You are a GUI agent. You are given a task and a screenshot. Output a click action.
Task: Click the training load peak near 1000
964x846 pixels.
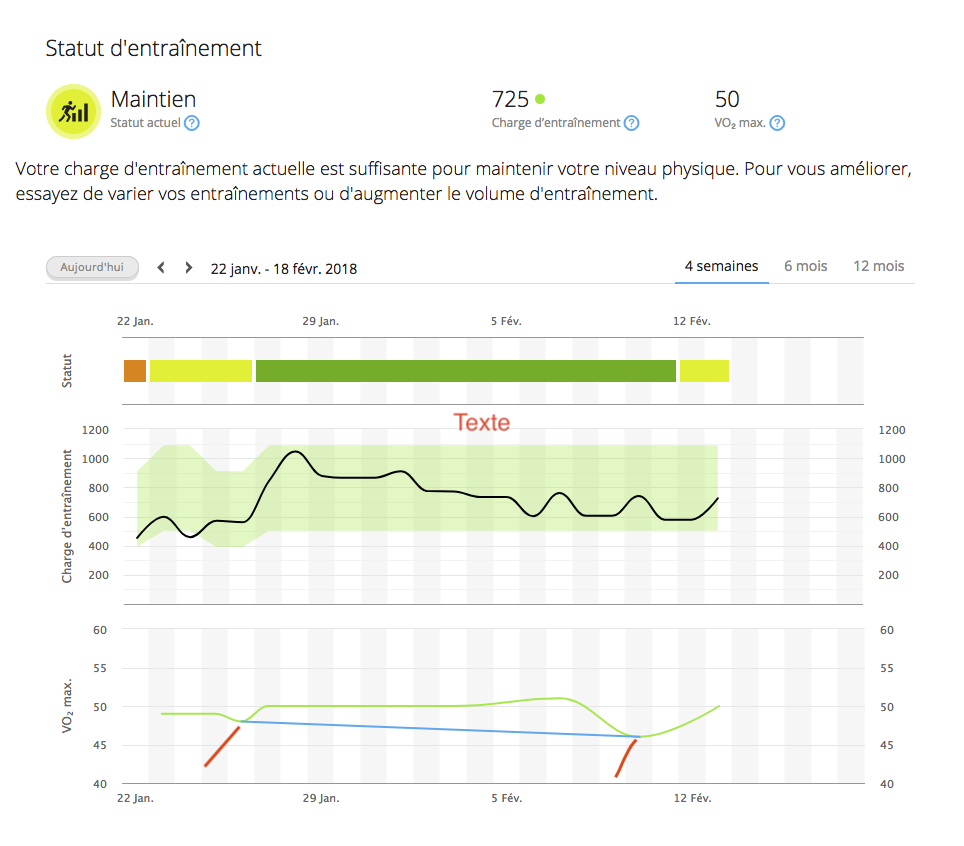coord(294,452)
